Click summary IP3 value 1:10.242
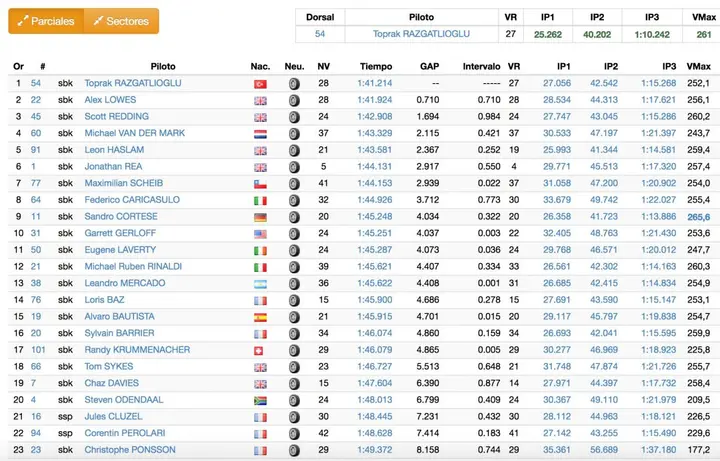Image resolution: width=720 pixels, height=461 pixels. coord(652,34)
